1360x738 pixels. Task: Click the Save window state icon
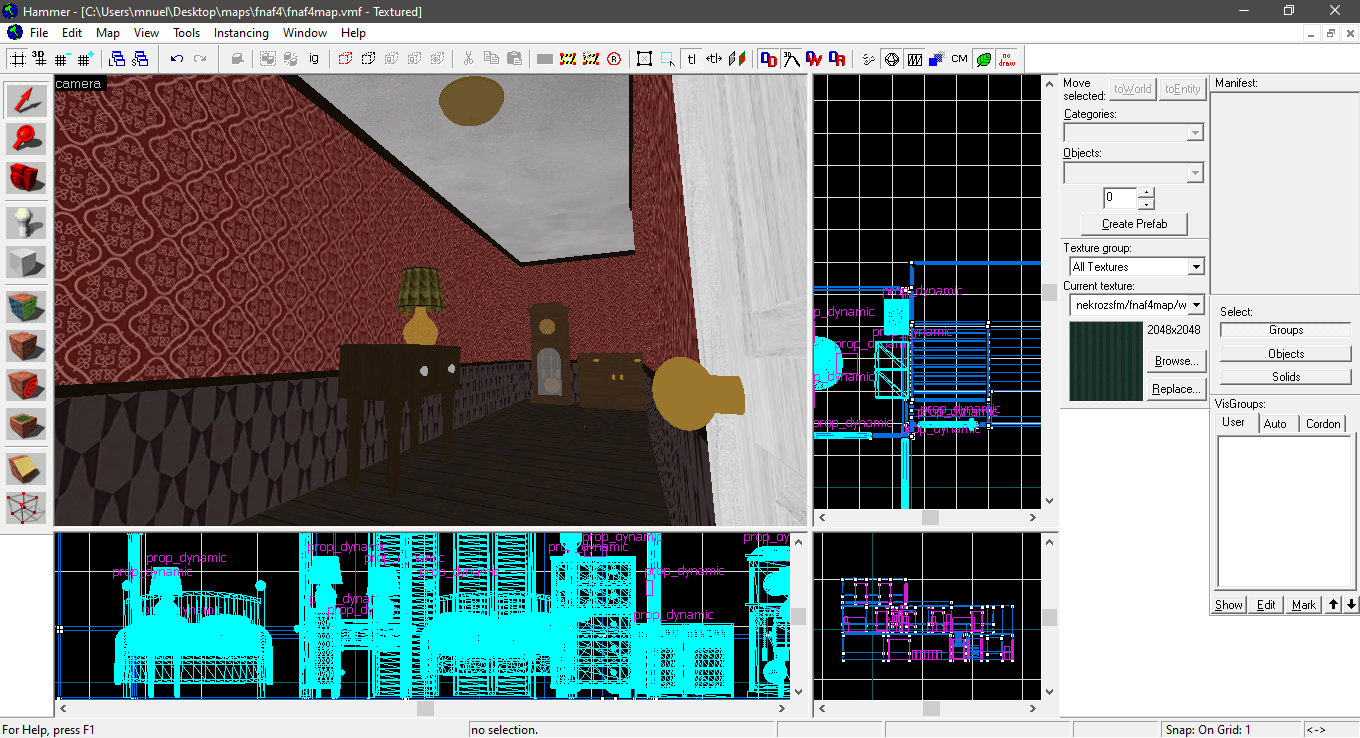(140, 59)
